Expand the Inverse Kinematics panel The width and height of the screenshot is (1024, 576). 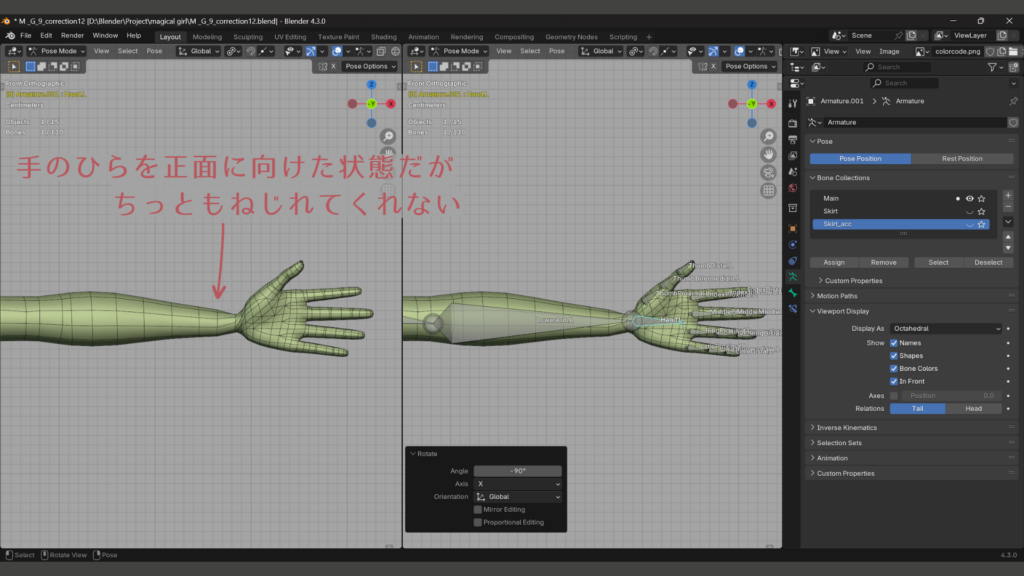(x=846, y=428)
